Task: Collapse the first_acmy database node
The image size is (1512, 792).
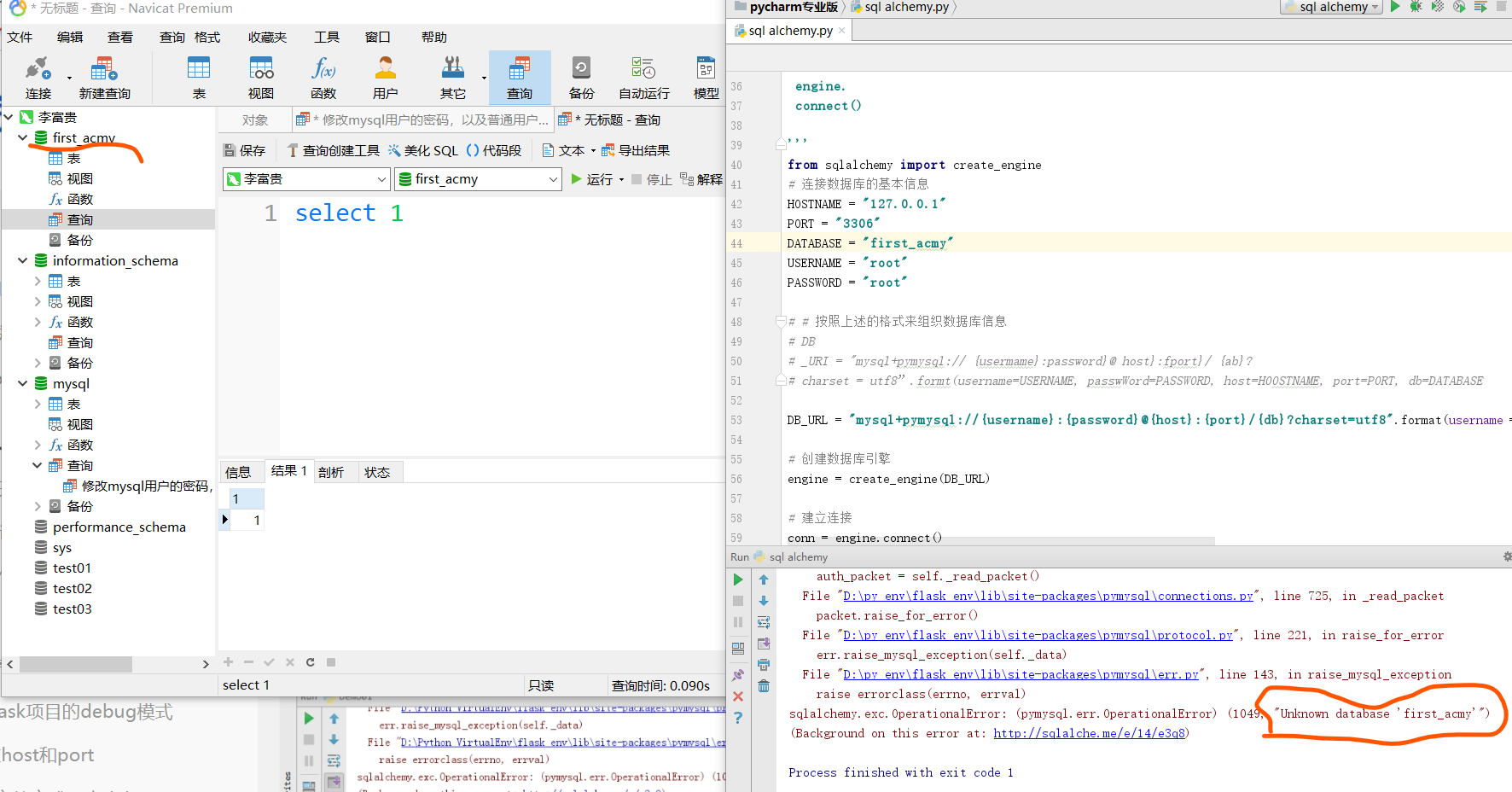Action: 23,137
